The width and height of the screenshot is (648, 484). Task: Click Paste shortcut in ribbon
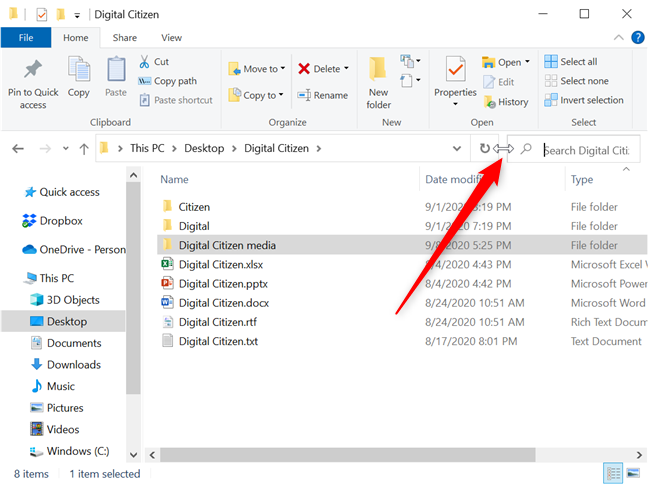[176, 100]
